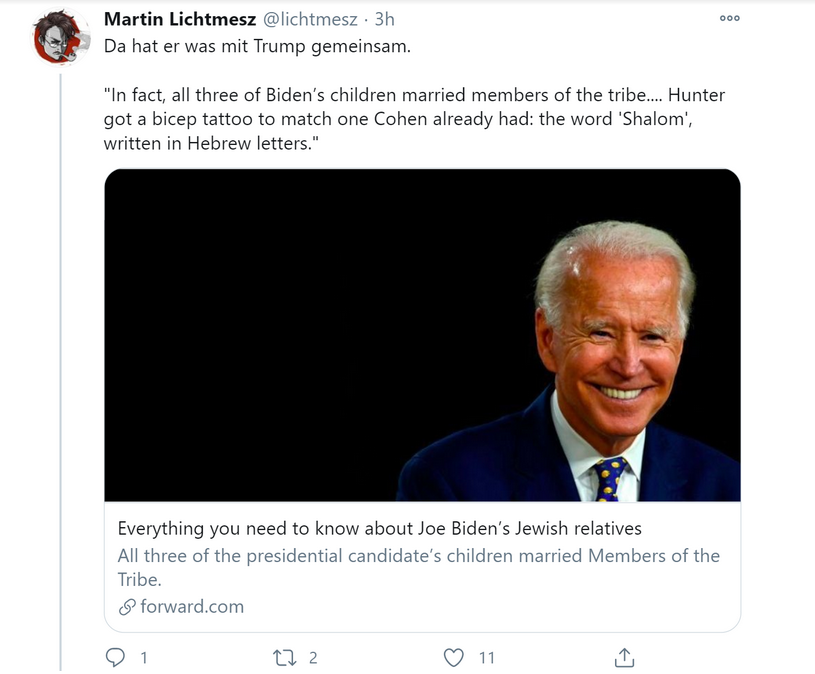Click the author's profile avatar
Image resolution: width=815 pixels, height=674 pixels.
(59, 40)
